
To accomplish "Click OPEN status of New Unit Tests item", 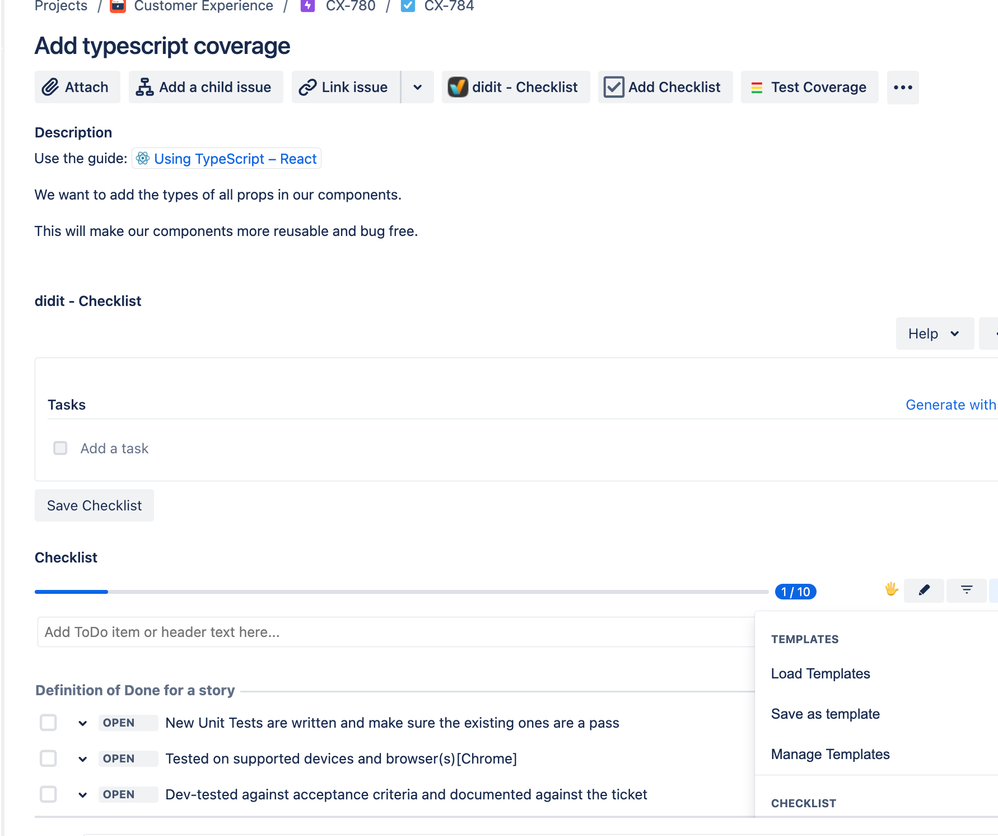I will [x=128, y=723].
